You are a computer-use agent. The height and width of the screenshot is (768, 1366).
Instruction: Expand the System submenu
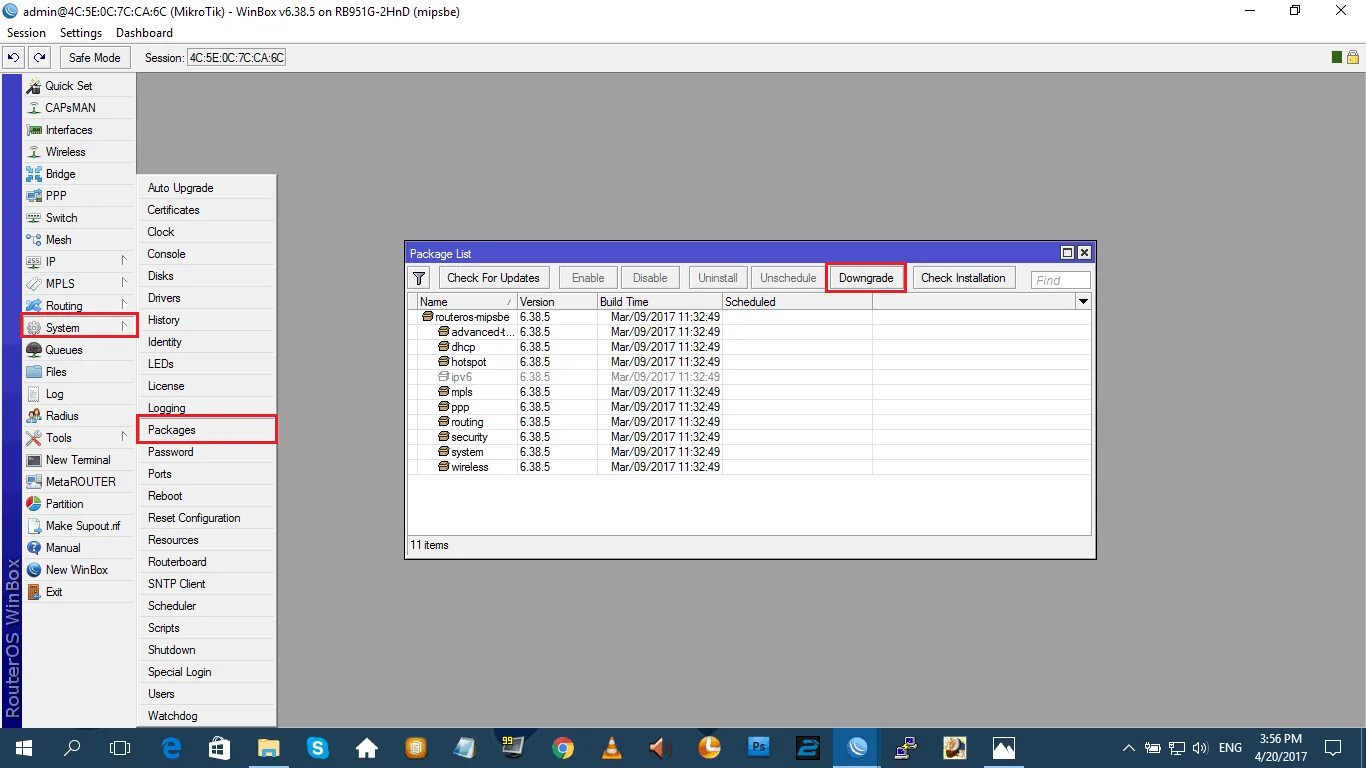(79, 327)
